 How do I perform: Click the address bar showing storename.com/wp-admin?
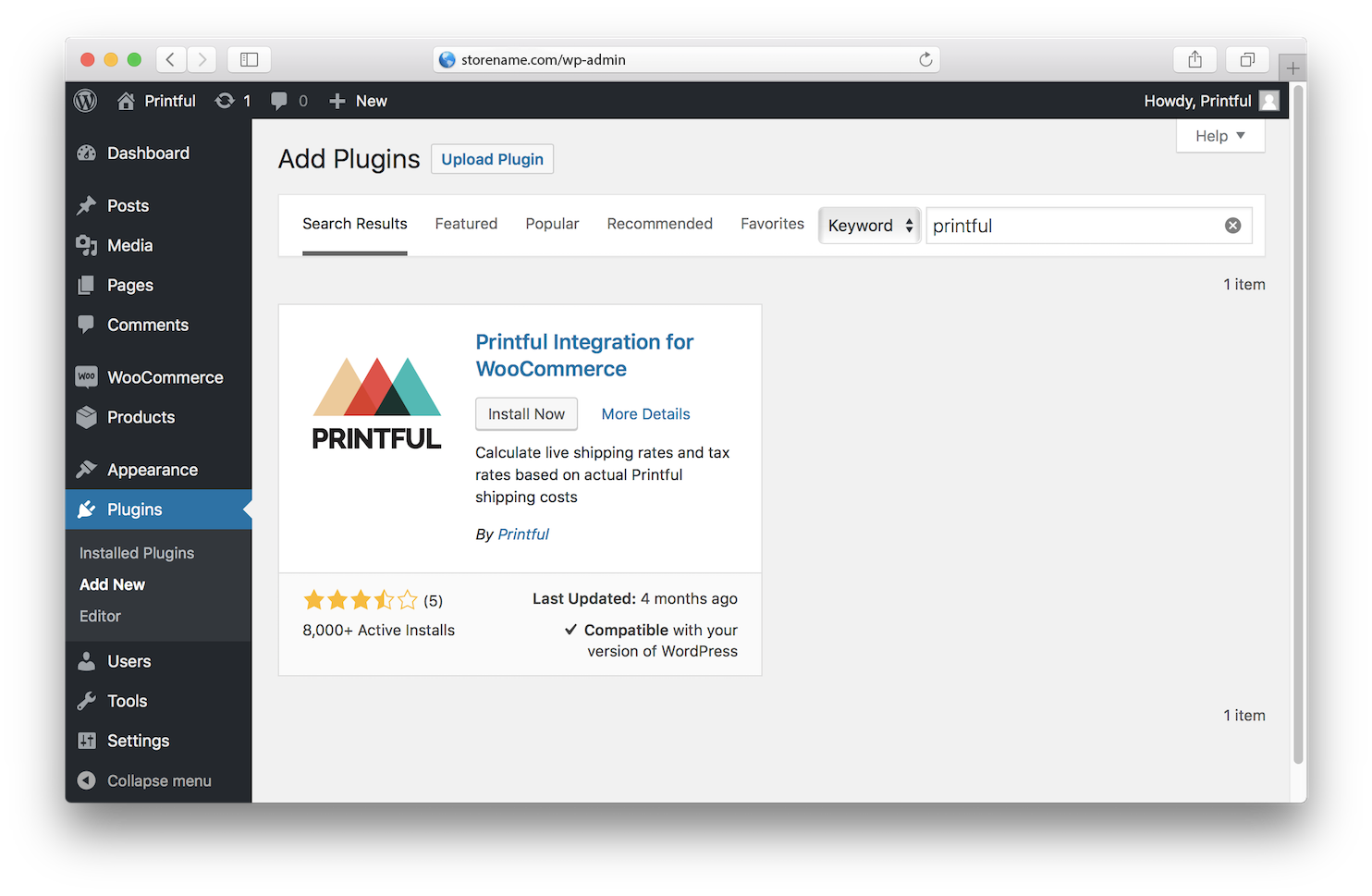(x=686, y=59)
